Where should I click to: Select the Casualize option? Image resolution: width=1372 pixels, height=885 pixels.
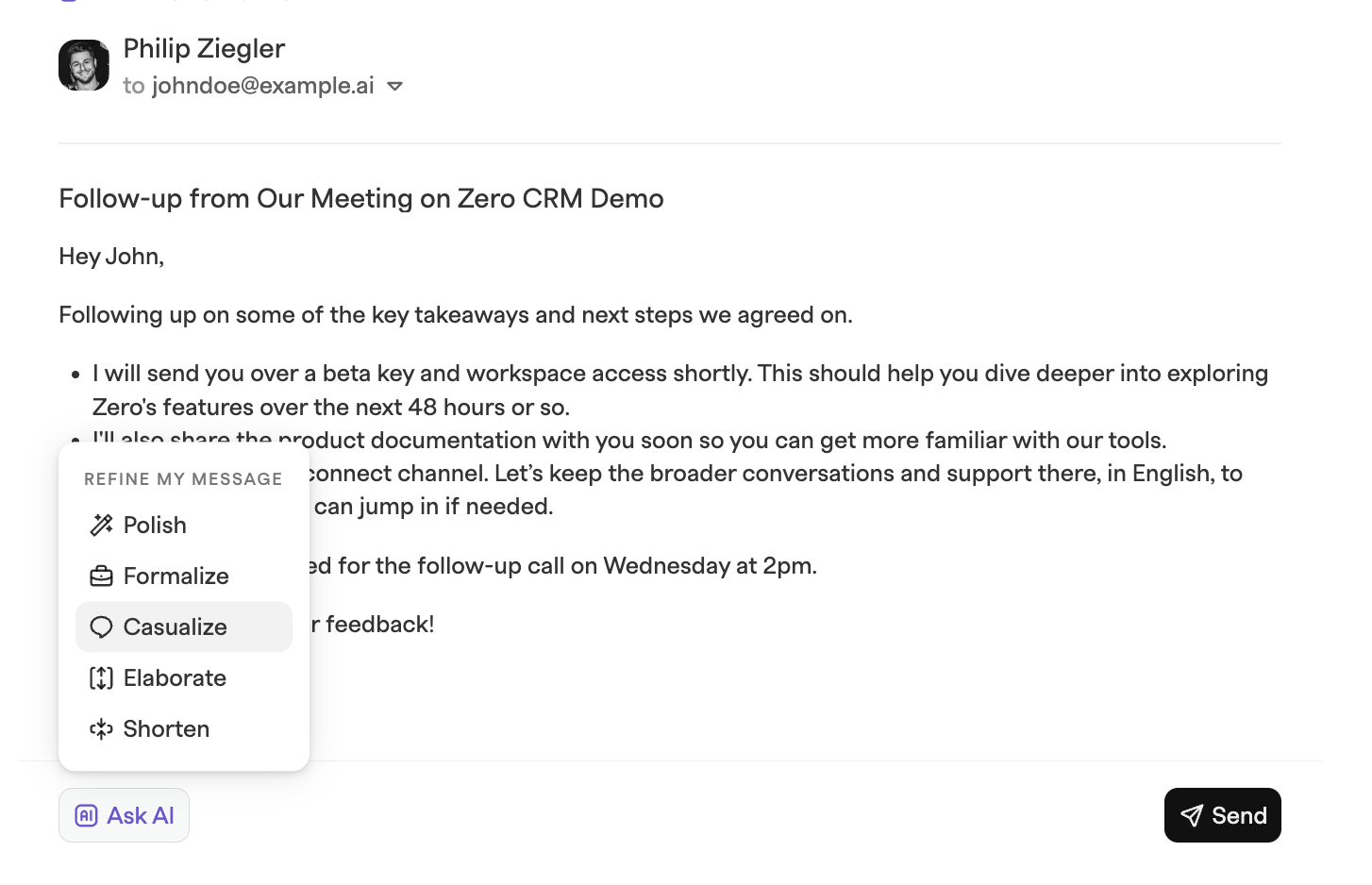pos(184,627)
